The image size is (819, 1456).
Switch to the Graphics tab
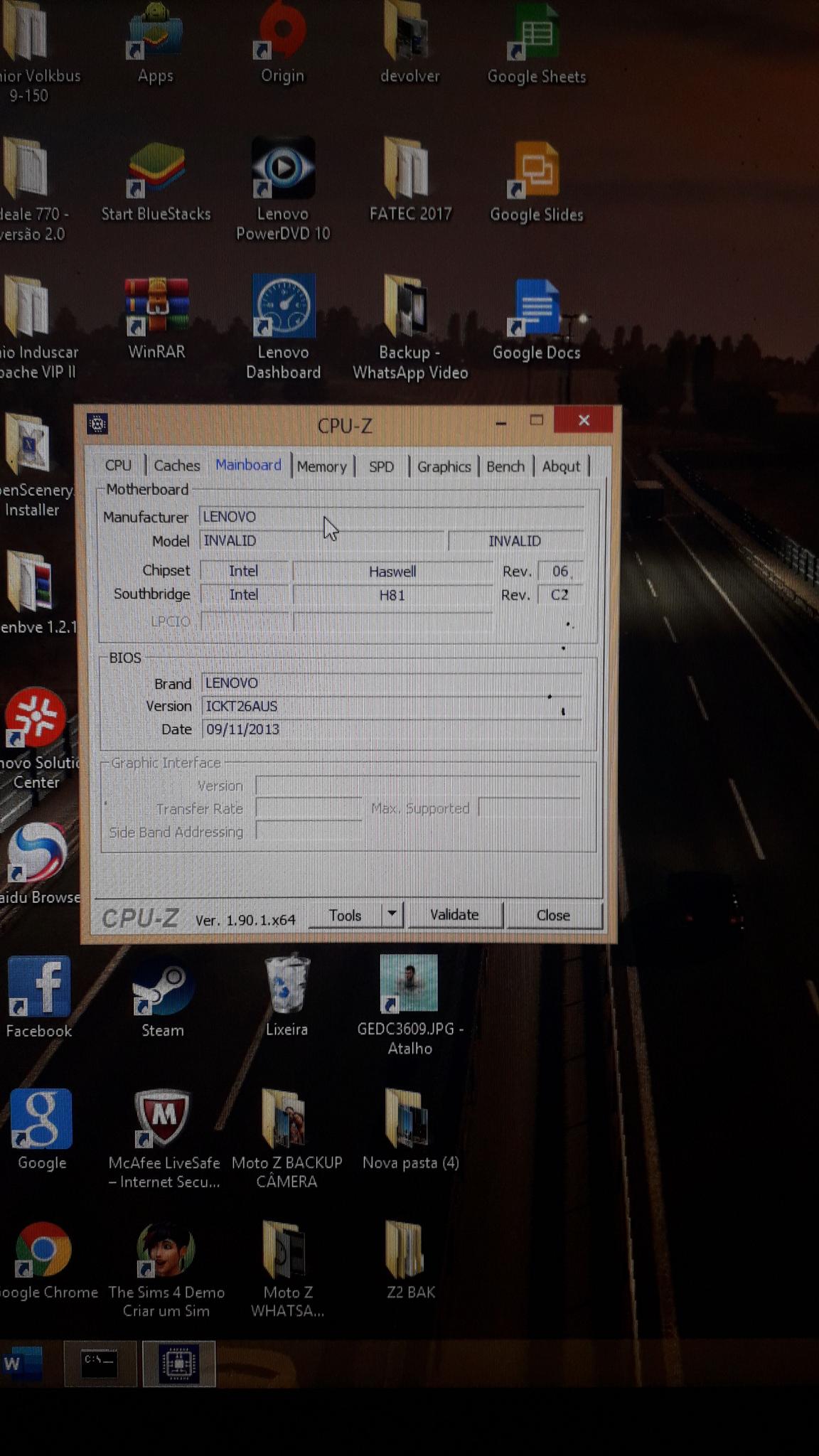pos(444,466)
